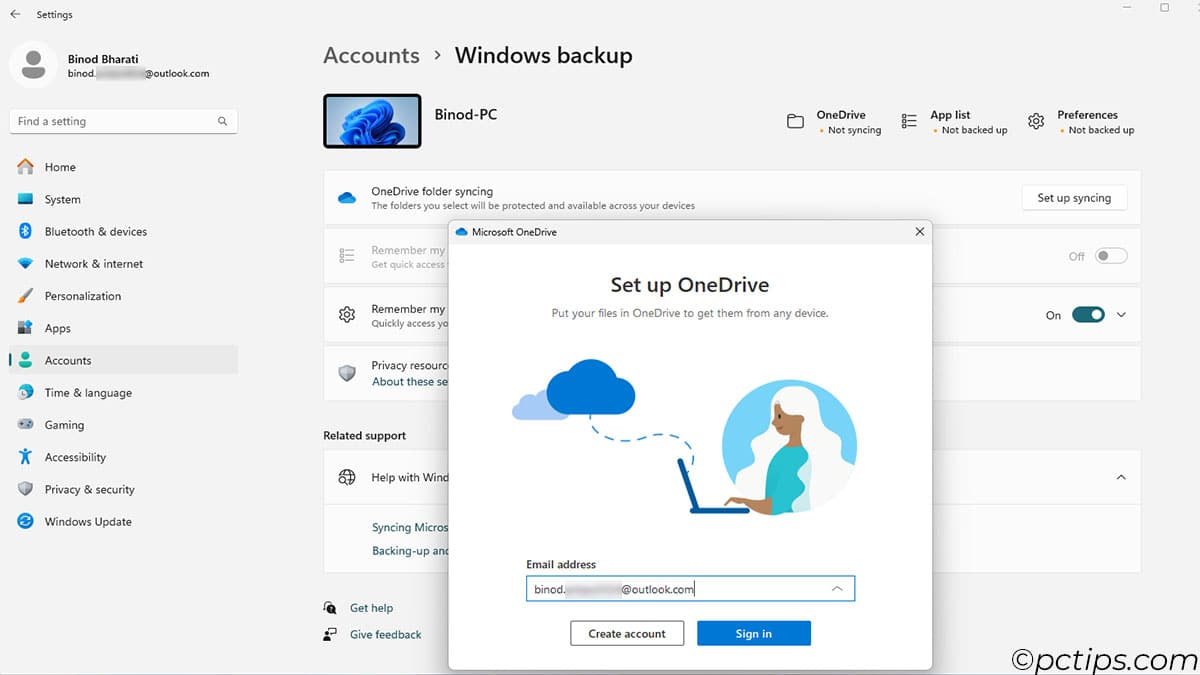Open Bluetooth & devices settings
Viewport: 1200px width, 675px height.
coord(95,232)
